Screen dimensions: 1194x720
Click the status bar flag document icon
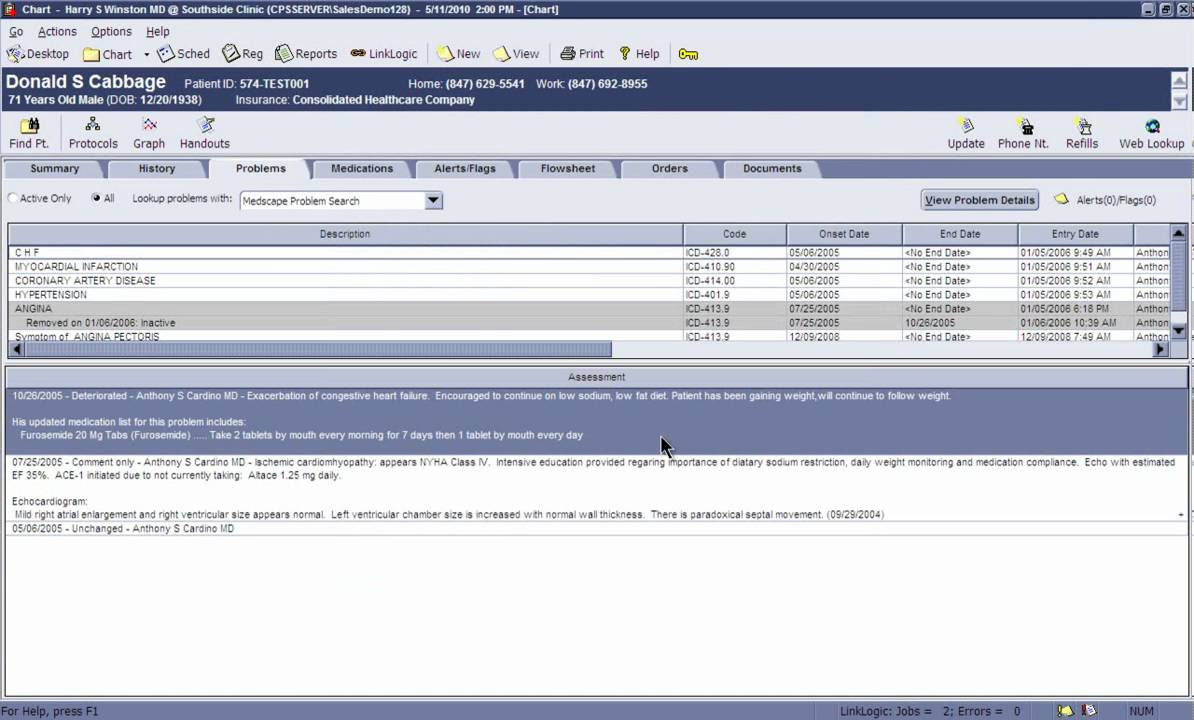[x=1089, y=711]
